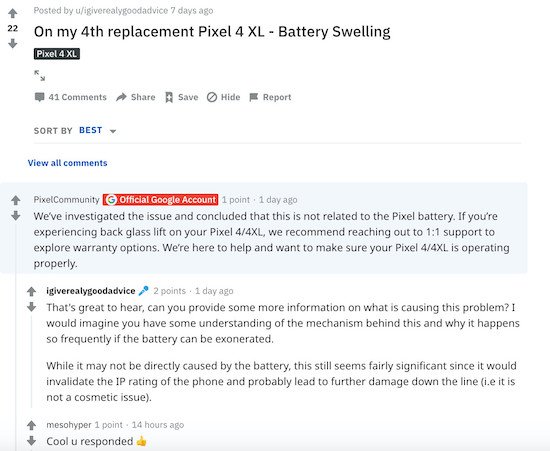Open igiverealygoodadvice commenter profile

click(91, 291)
